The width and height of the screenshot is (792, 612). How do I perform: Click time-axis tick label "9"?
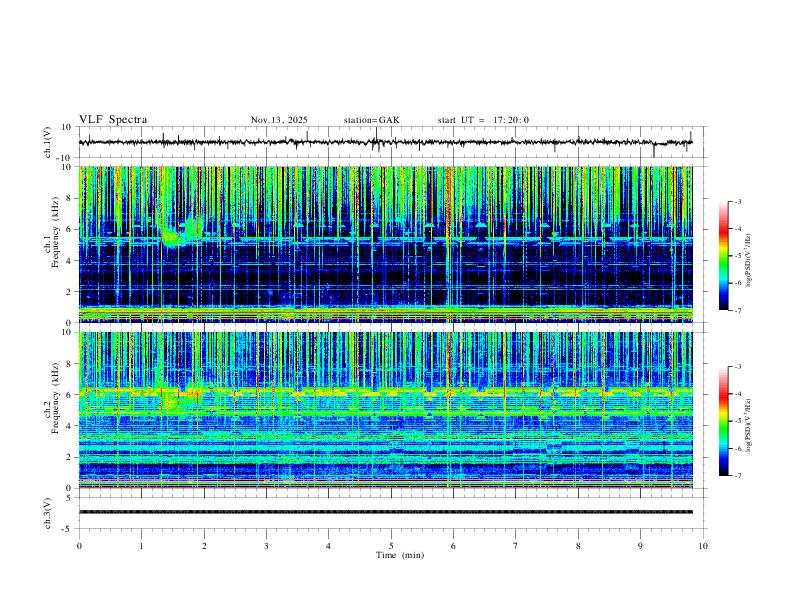coord(640,546)
